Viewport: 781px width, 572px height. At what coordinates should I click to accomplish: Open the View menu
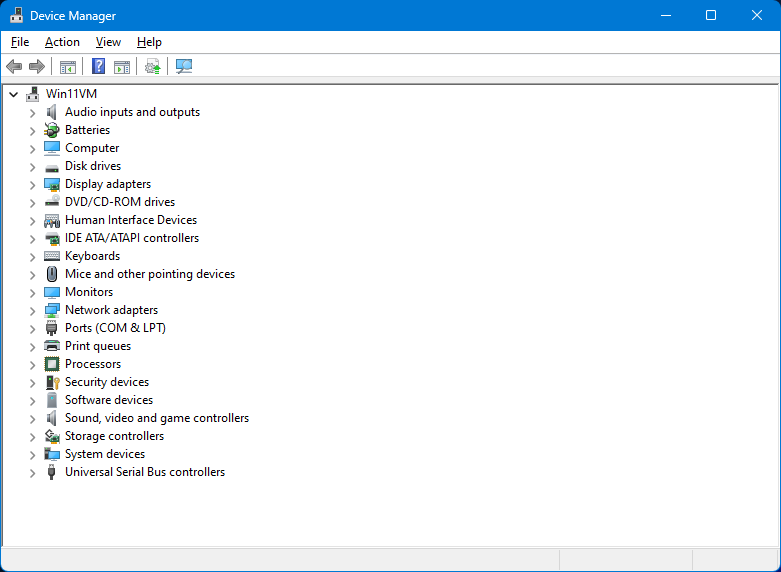(x=108, y=42)
